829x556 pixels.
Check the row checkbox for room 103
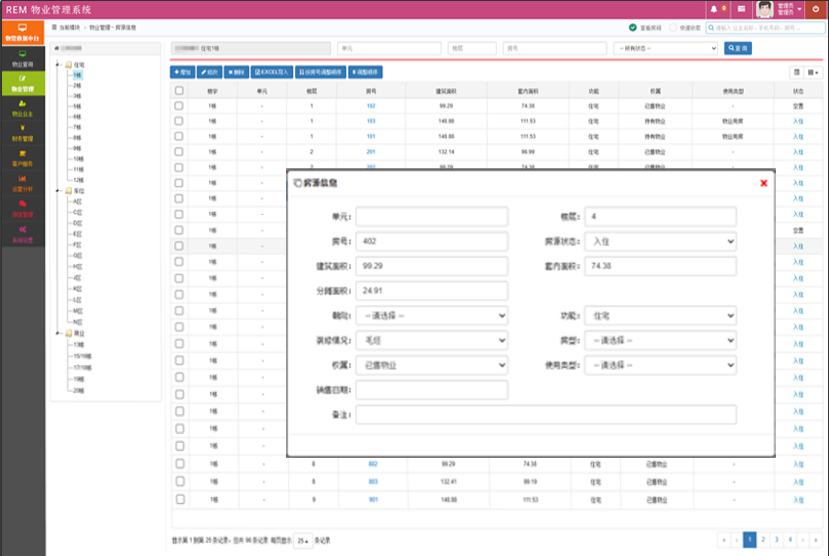pos(179,121)
